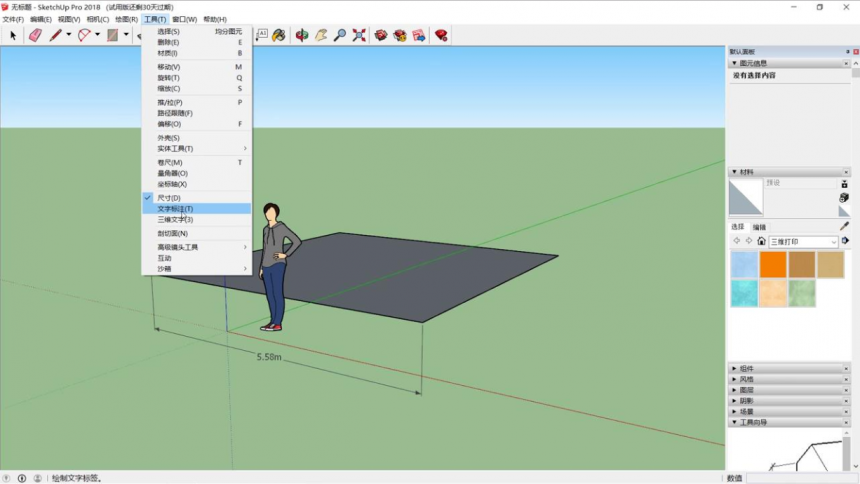Activate the Pencil line tool
Viewport: 860px width, 484px height.
coord(55,36)
